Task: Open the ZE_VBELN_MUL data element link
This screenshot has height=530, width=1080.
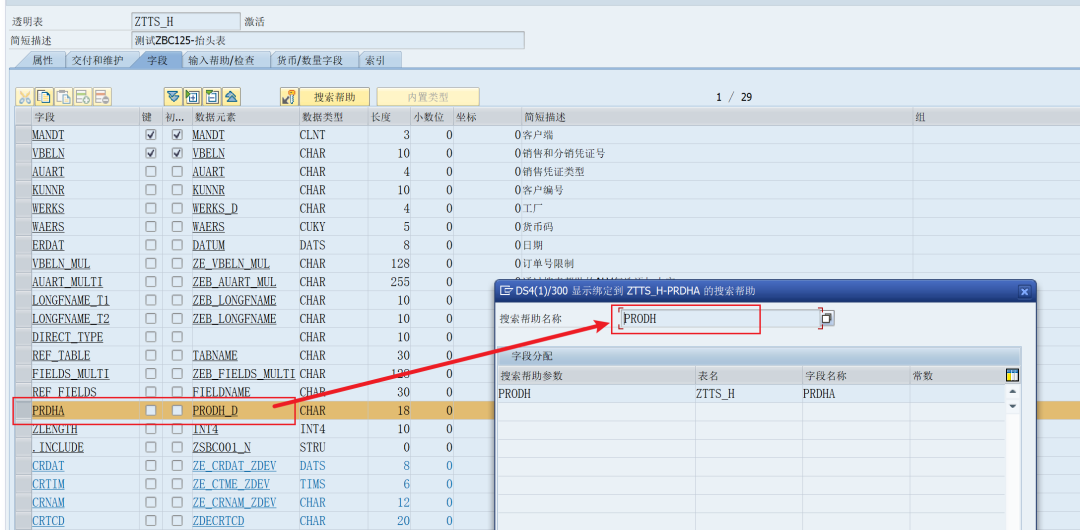Action: pos(231,263)
